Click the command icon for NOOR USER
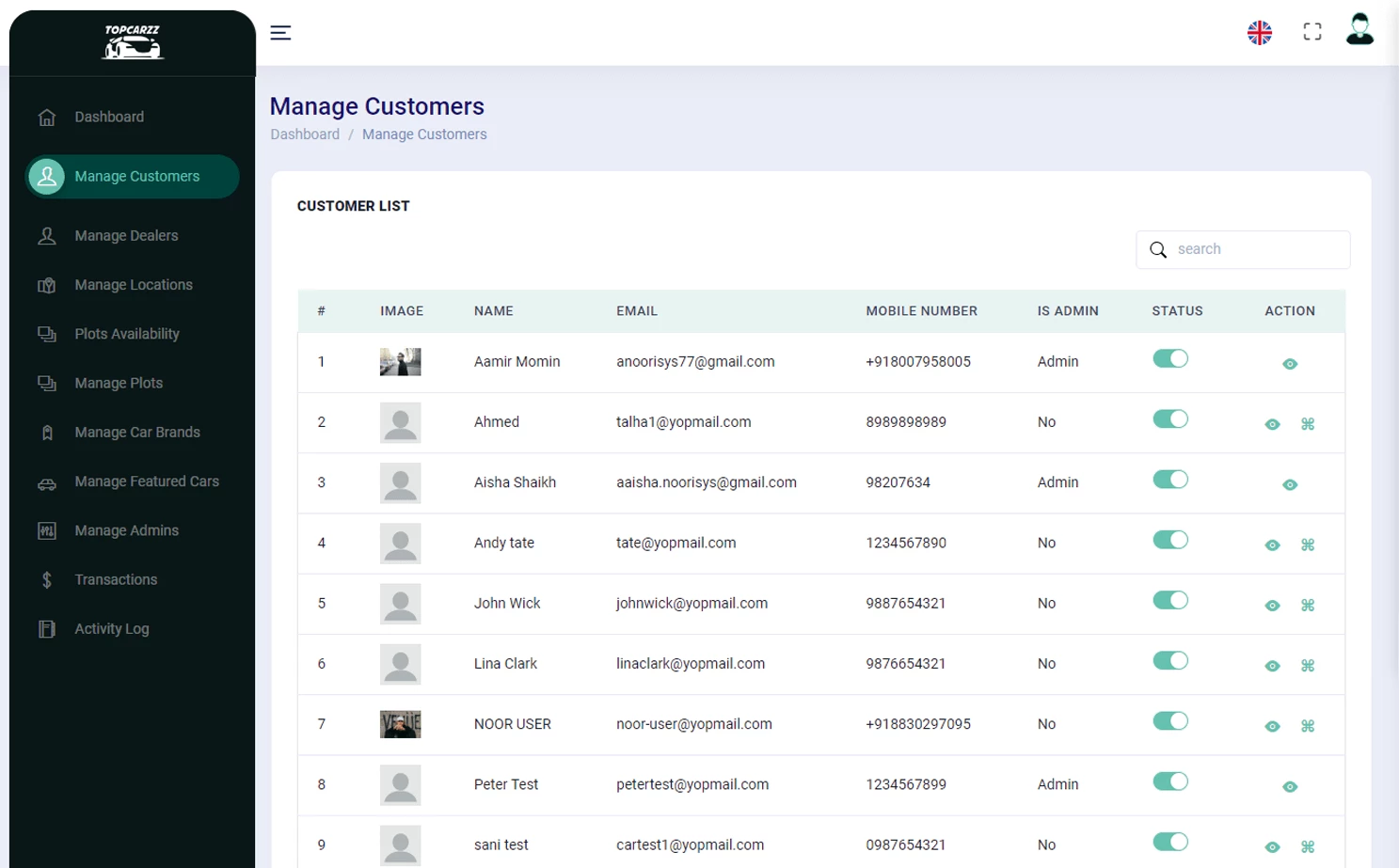This screenshot has width=1399, height=868. click(x=1307, y=726)
